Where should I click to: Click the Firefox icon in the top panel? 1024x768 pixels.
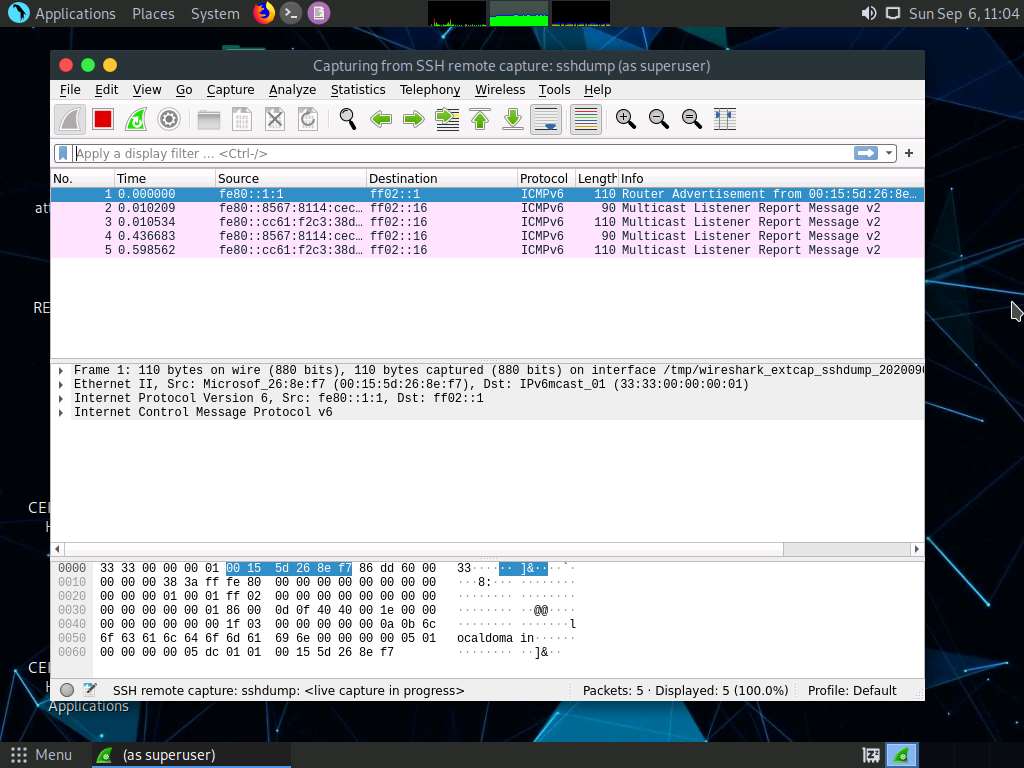(x=263, y=13)
